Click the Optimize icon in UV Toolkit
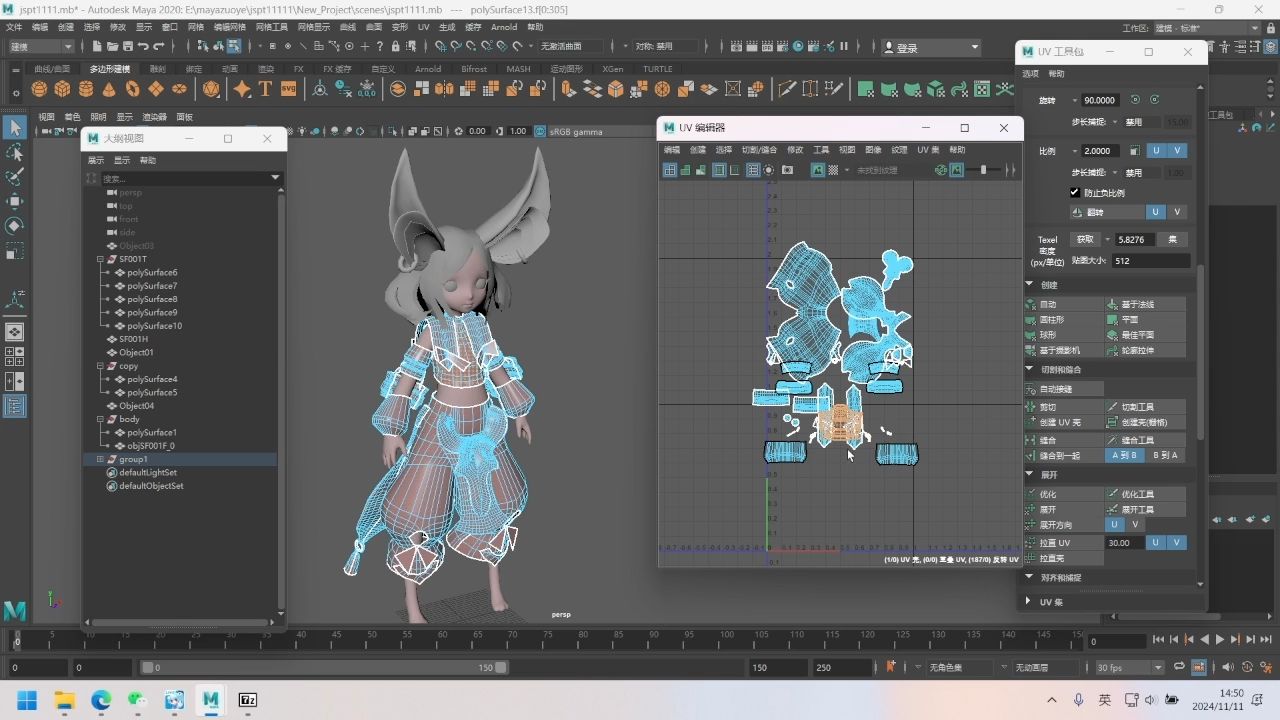 (x=1032, y=494)
